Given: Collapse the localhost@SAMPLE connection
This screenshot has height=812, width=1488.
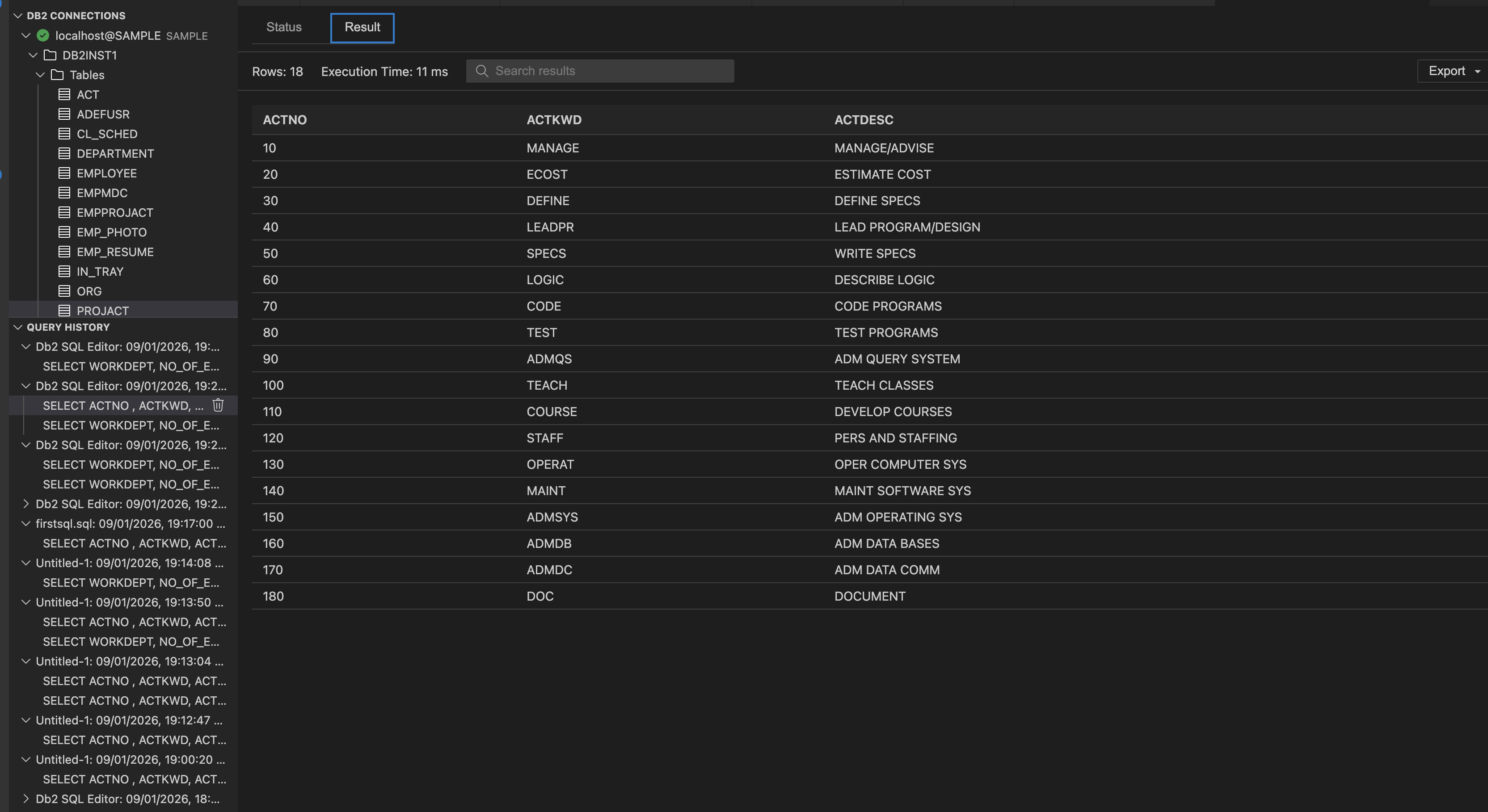Looking at the screenshot, I should click(25, 35).
